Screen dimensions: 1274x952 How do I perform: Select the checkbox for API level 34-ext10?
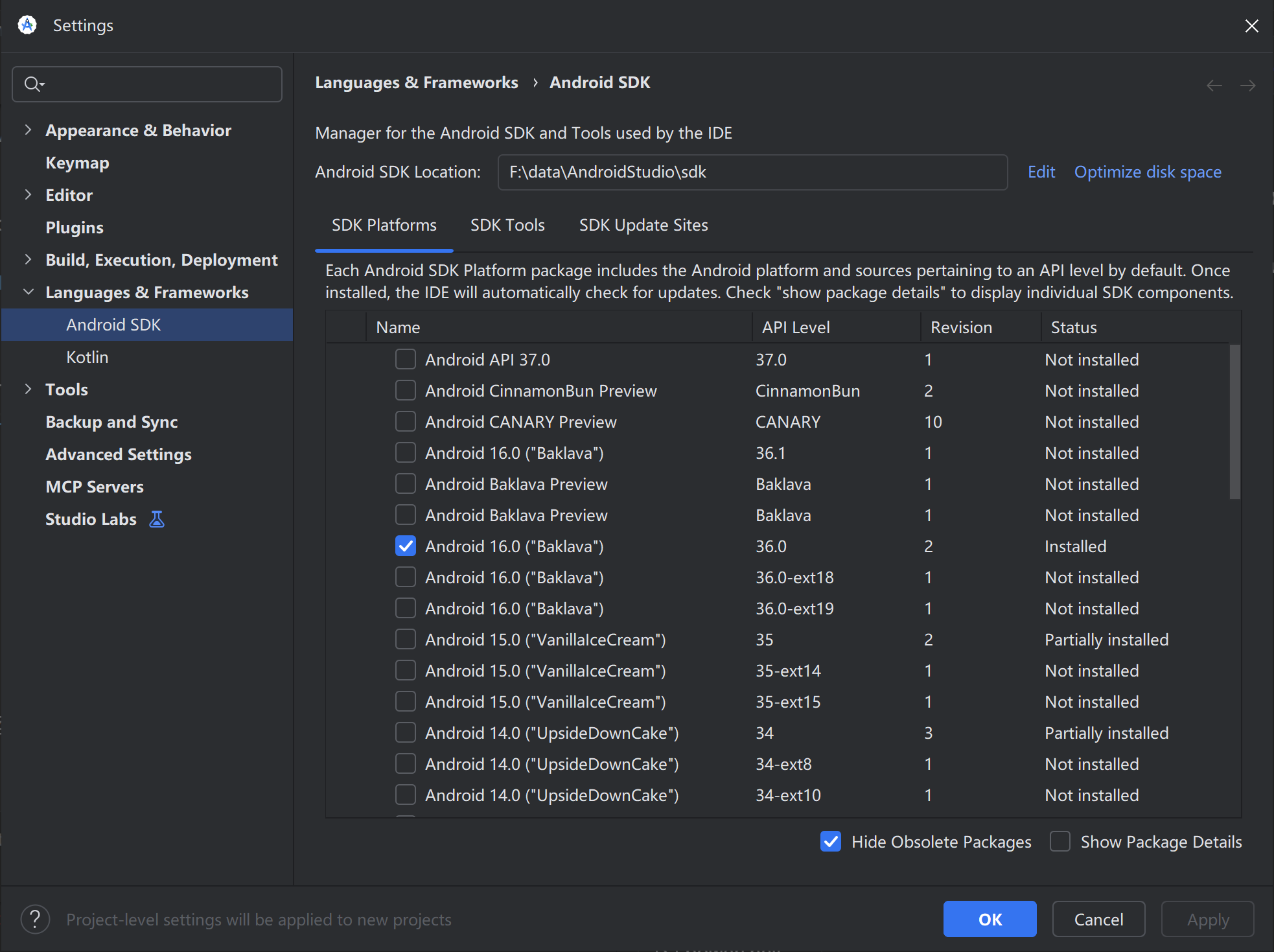406,795
